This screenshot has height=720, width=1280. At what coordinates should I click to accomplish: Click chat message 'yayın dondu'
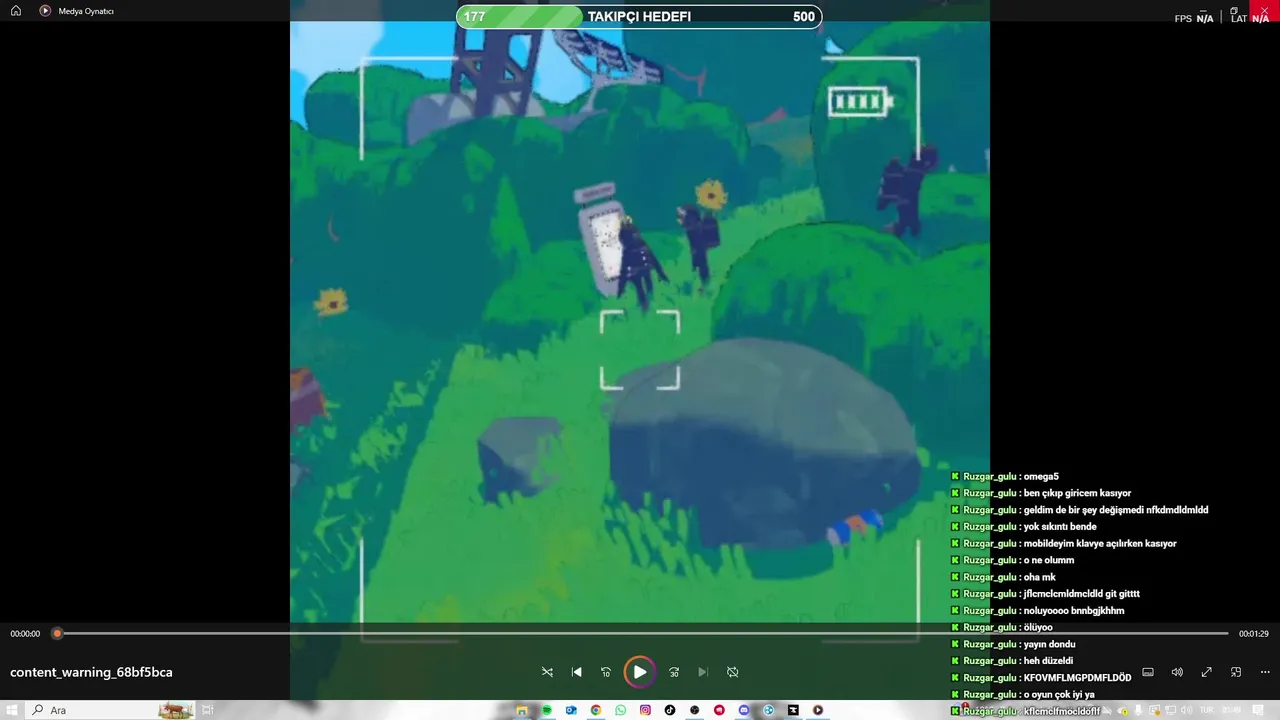pyautogui.click(x=1049, y=644)
